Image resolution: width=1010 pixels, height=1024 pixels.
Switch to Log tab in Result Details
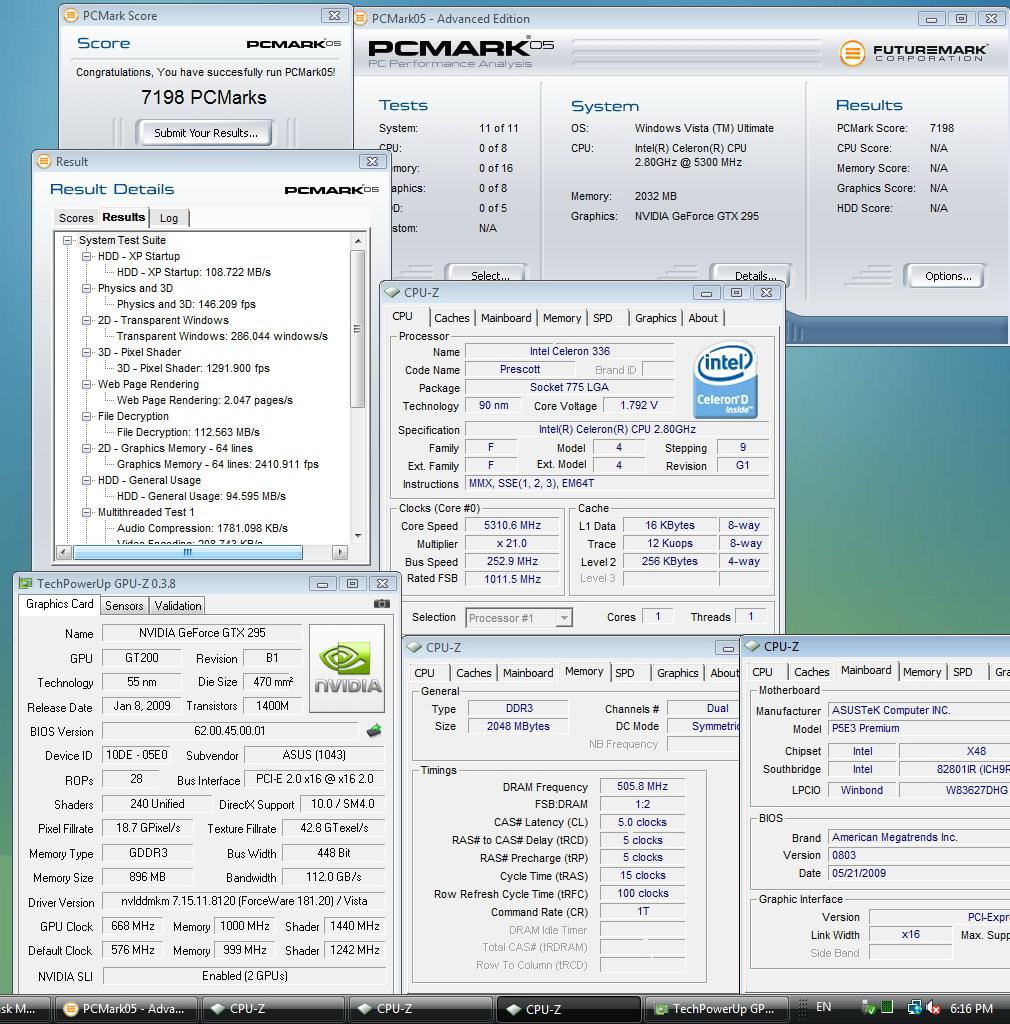tap(169, 218)
